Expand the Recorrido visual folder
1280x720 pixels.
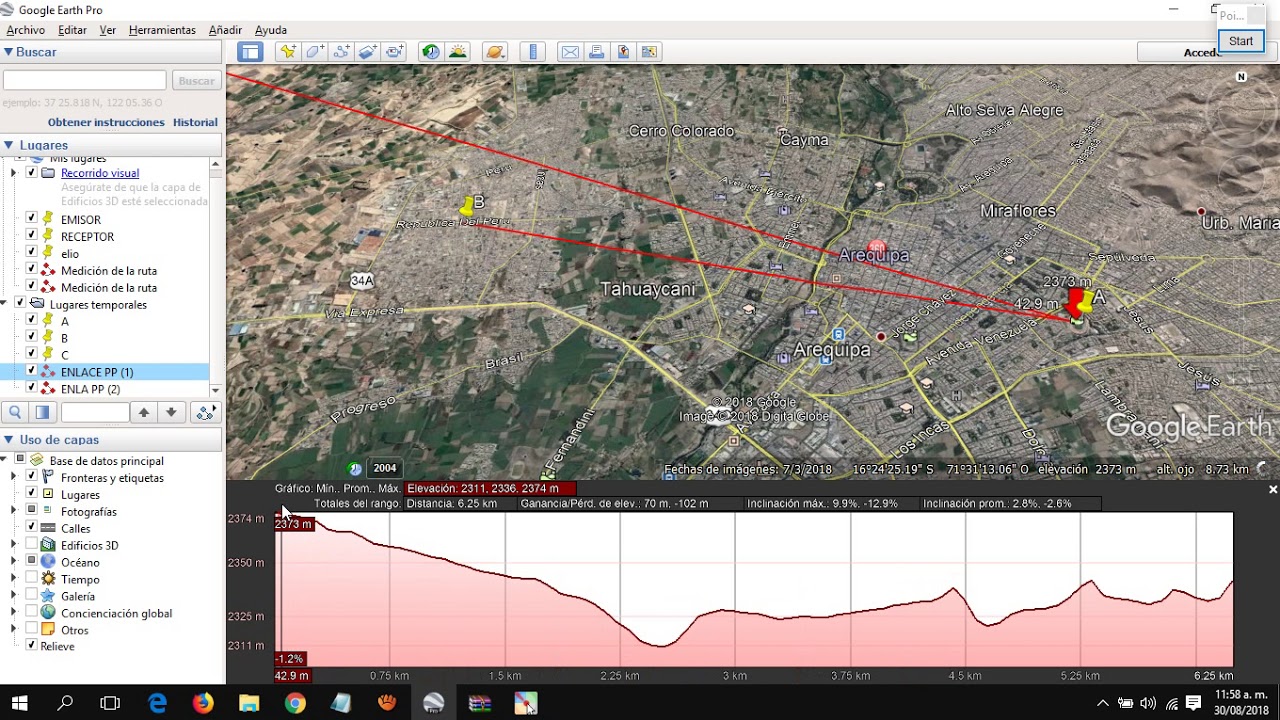coord(13,173)
